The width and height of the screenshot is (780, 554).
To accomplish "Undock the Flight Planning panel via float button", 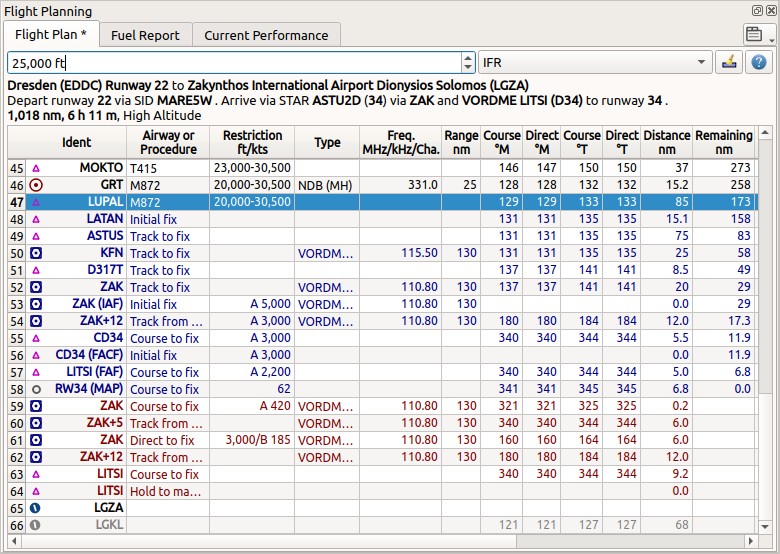I will click(x=757, y=10).
